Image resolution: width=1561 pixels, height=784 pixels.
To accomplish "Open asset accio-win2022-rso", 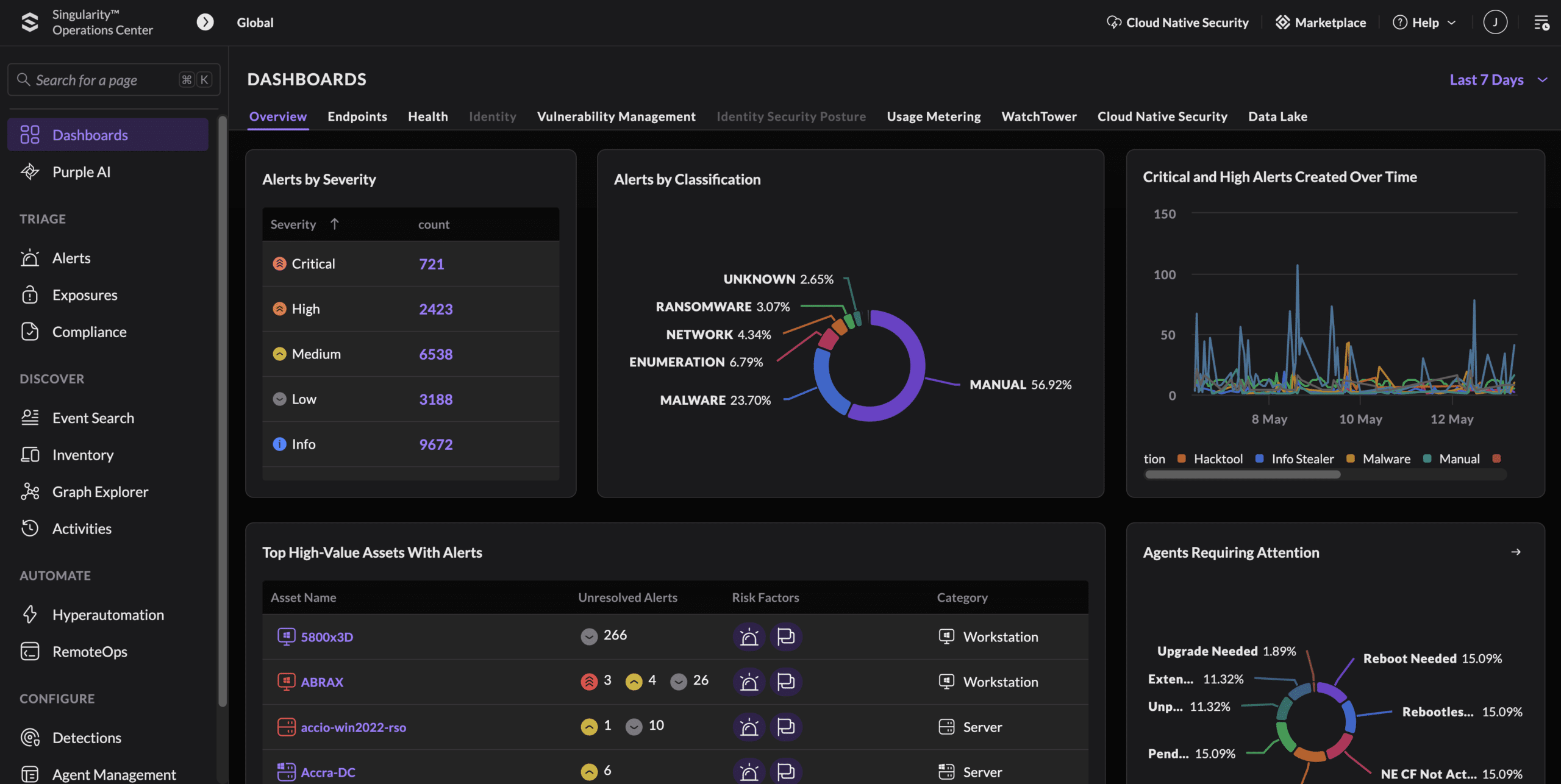I will tap(353, 727).
